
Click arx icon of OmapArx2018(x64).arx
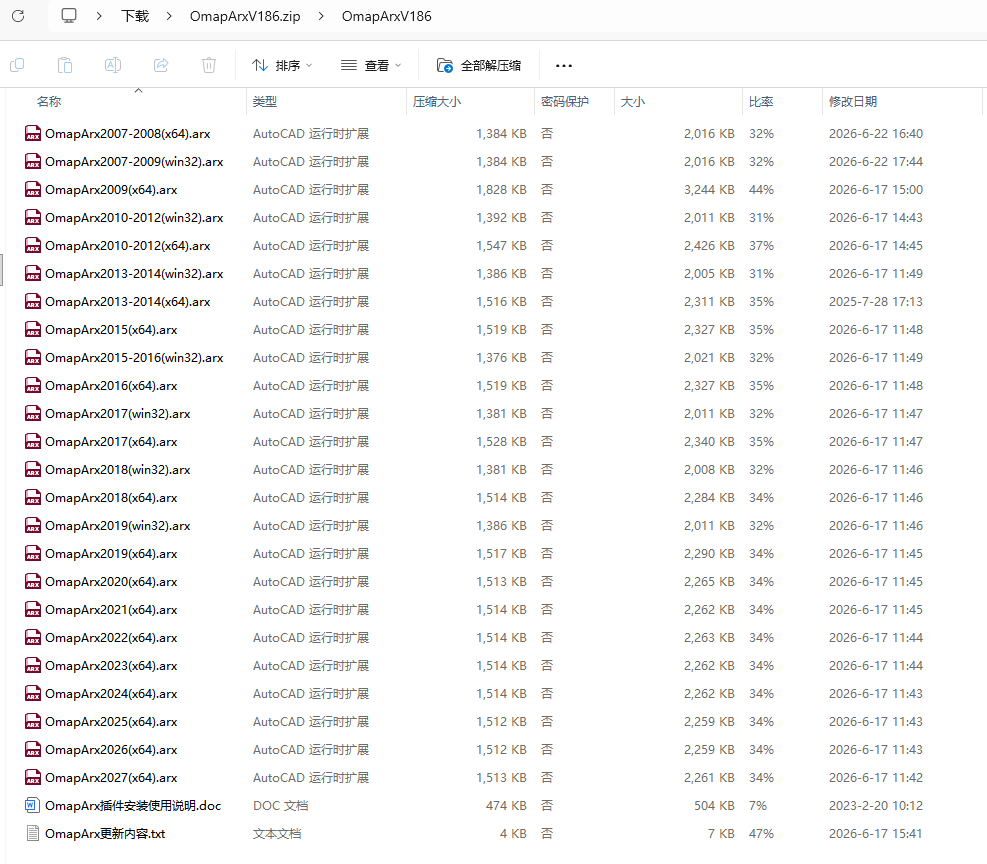coord(33,498)
